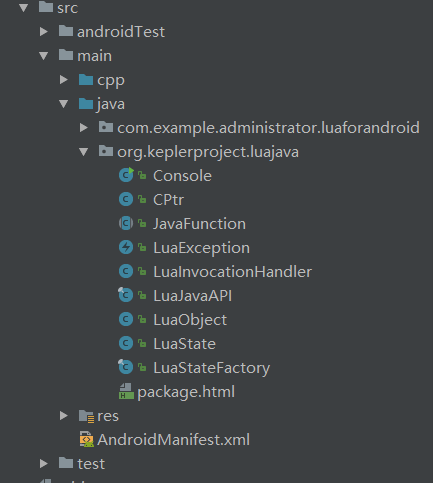Screen dimensions: 433x483
Task: Select the main folder name
Action: 95,56
